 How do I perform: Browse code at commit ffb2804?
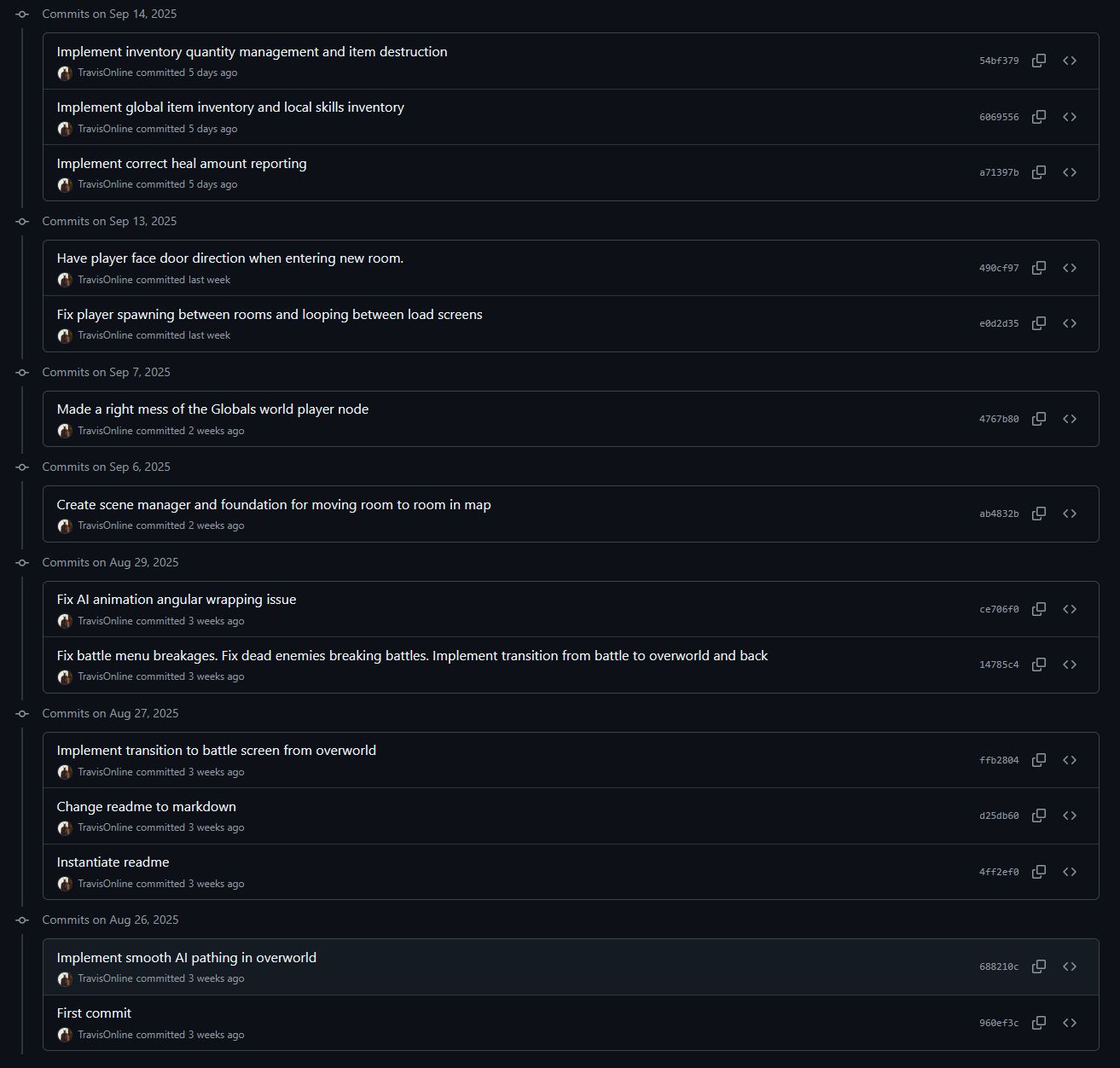click(x=1071, y=760)
